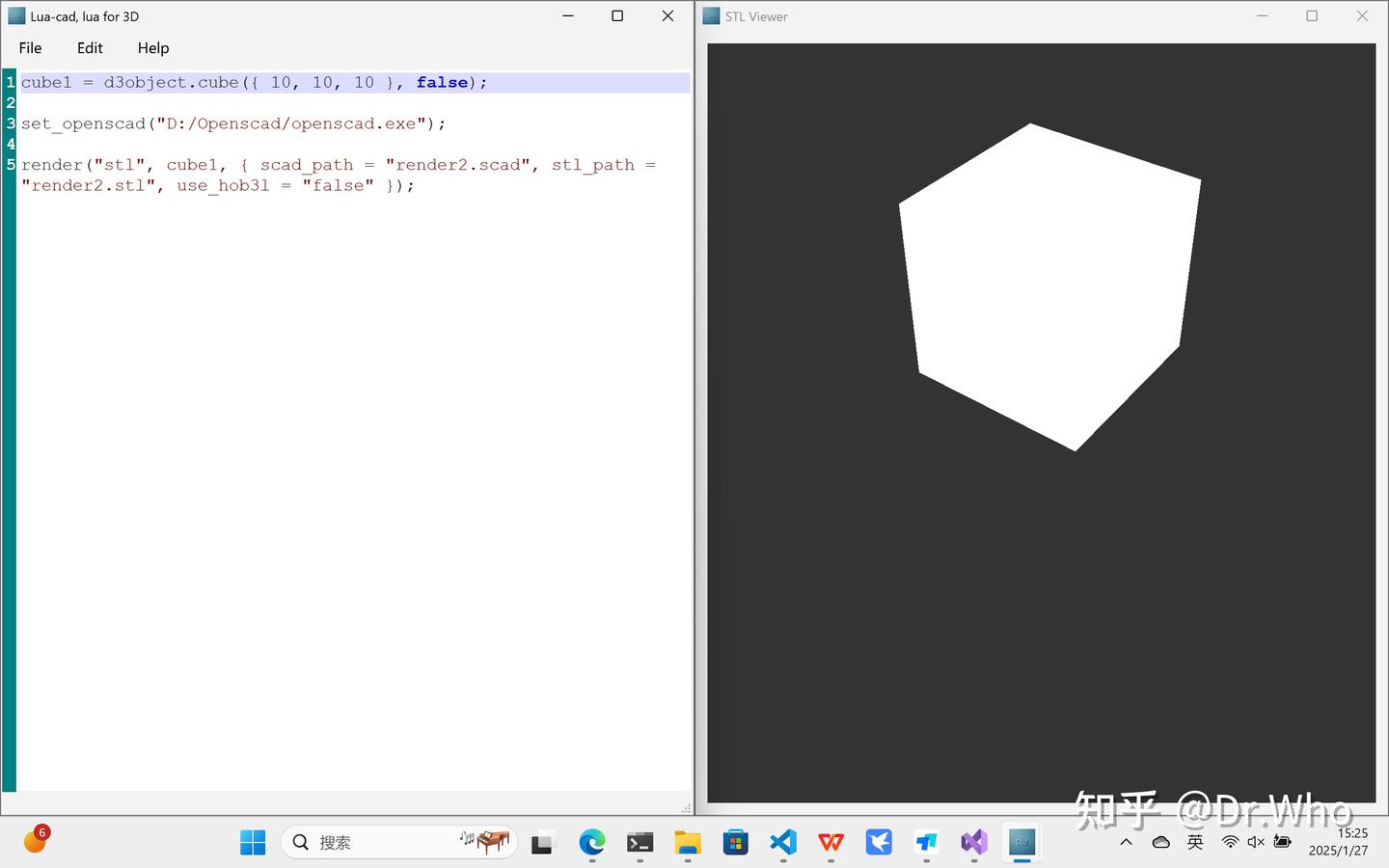
Task: Switch the input language indicator 英
Action: coord(1195,843)
